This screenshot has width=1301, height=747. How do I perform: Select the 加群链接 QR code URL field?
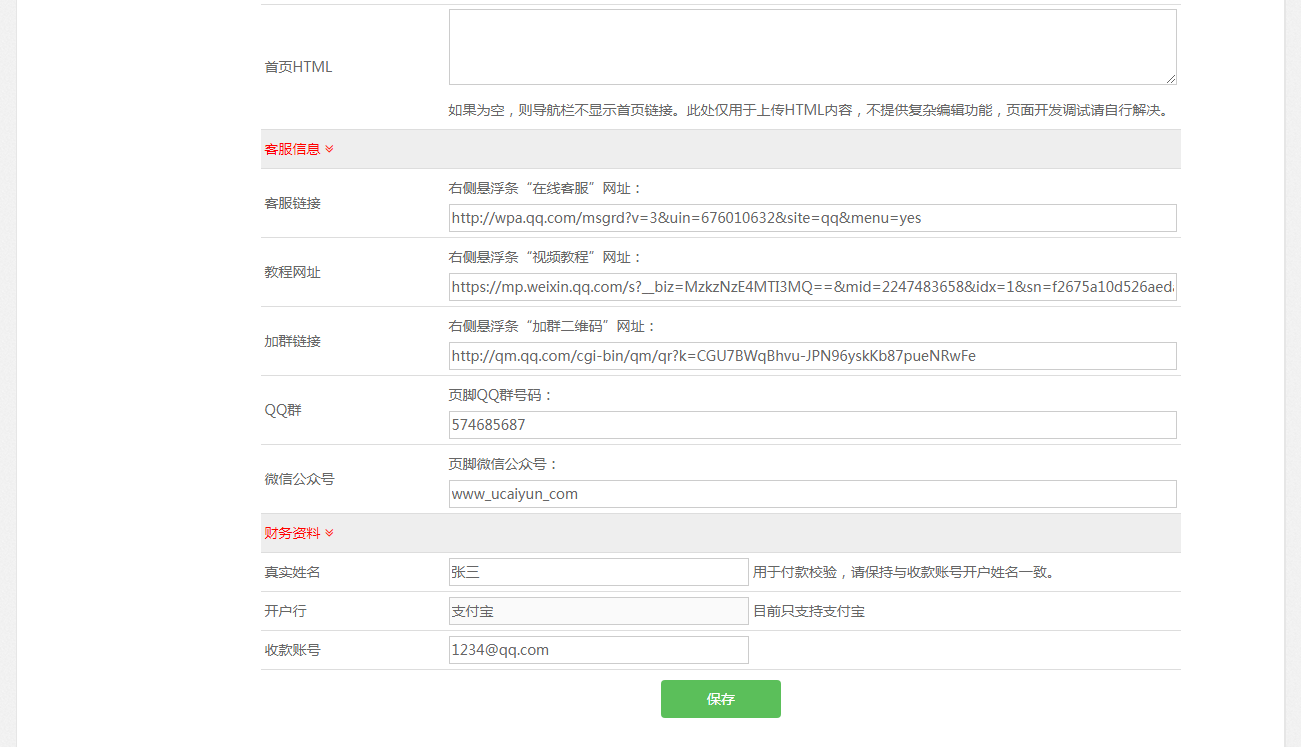(811, 356)
